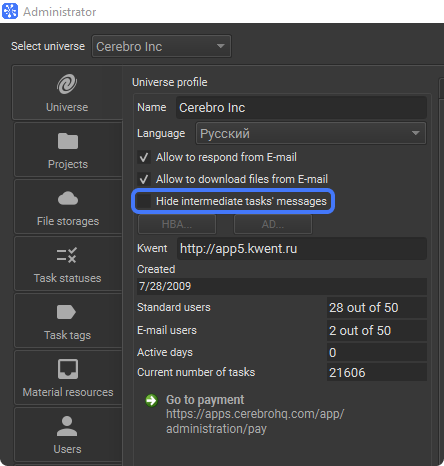Switch to the Projects tab label
This screenshot has height=466, width=444.
pyautogui.click(x=68, y=164)
